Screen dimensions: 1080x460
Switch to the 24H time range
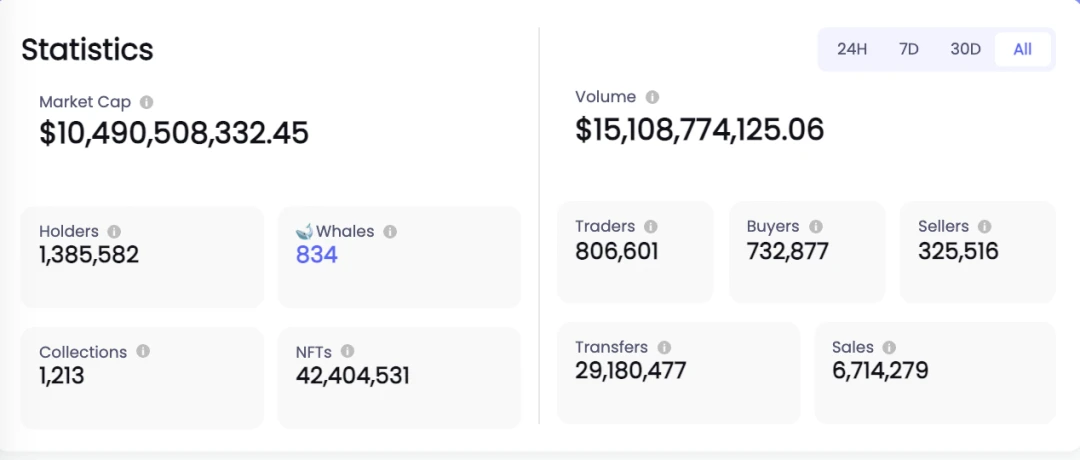pos(852,50)
